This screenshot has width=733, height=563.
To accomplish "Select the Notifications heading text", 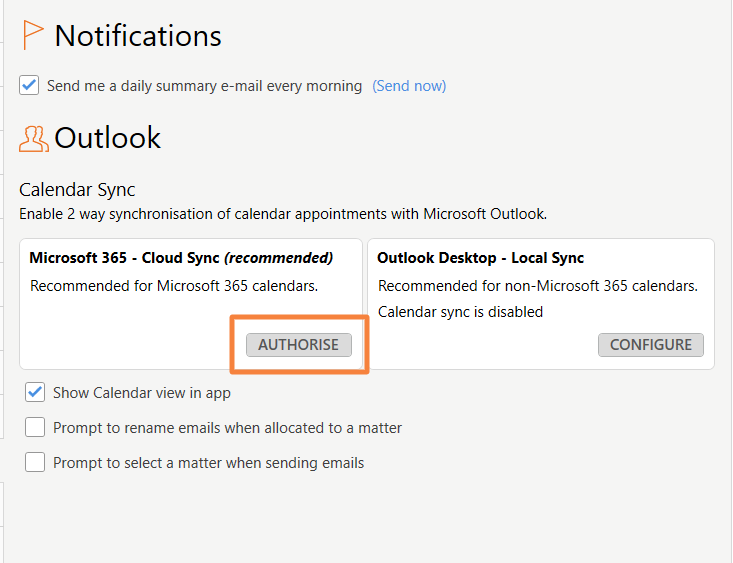I will coord(138,36).
